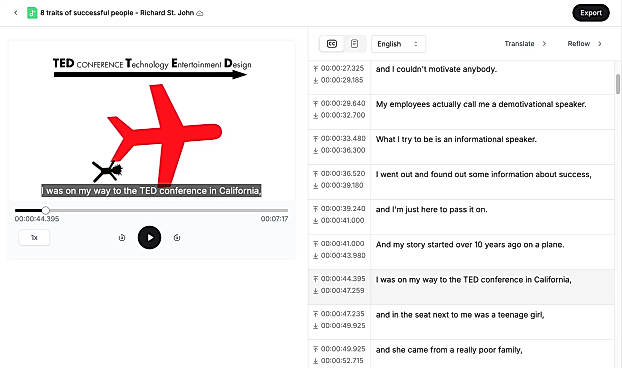Edit the subtitle 'and I'm just here to pass it on.'
Viewport: 622px width, 368px height.
(431, 209)
